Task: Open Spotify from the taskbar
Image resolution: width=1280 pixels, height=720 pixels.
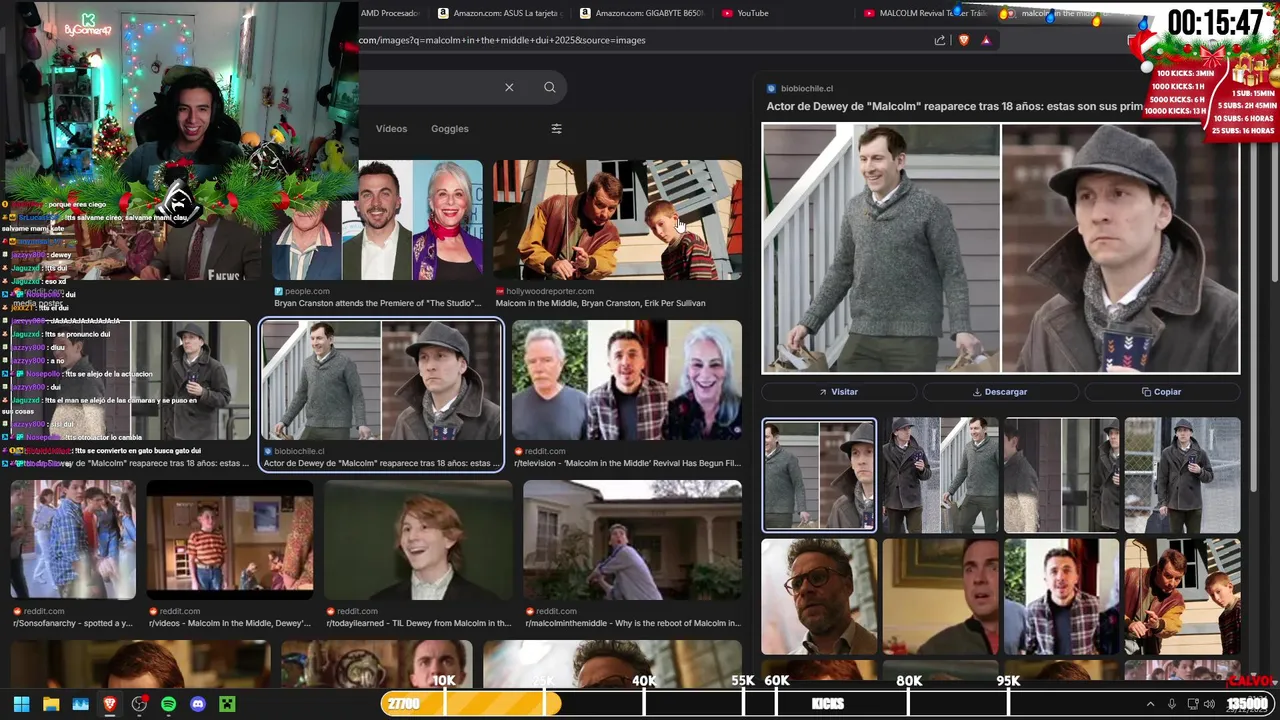Action: tap(168, 704)
